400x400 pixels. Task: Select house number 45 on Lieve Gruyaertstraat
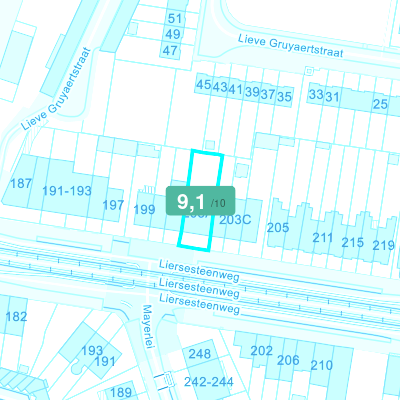point(203,85)
